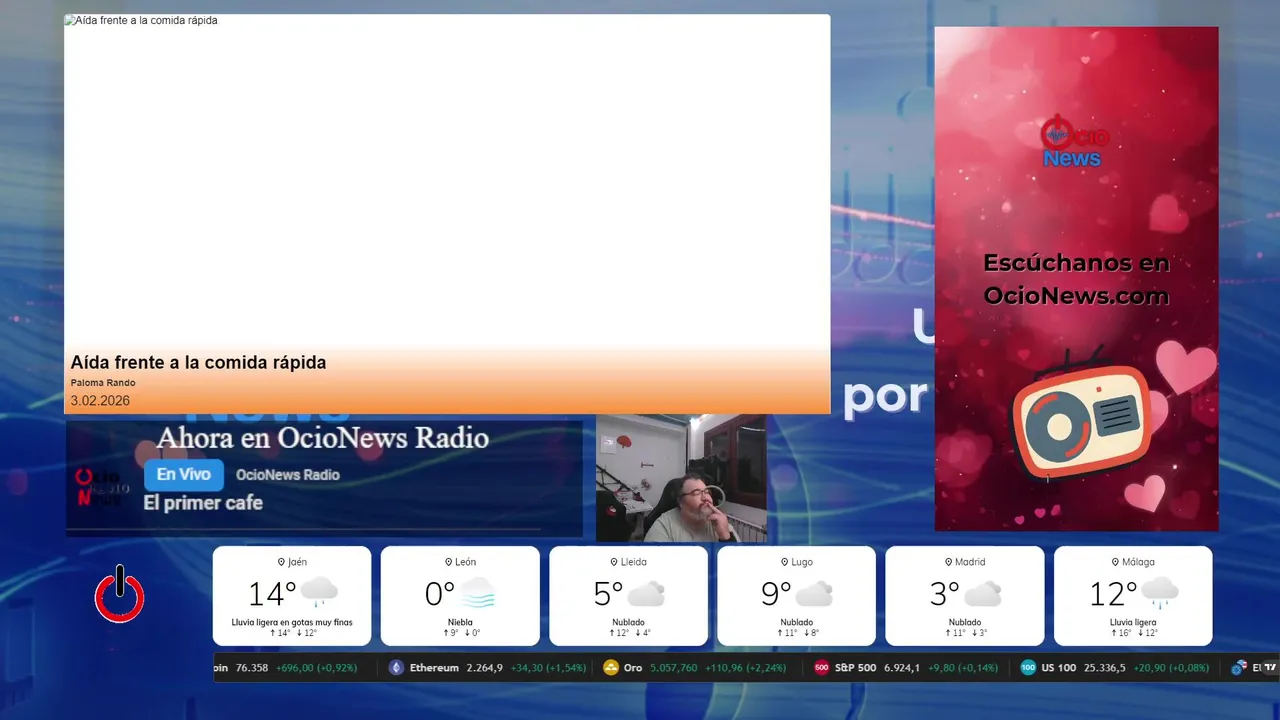This screenshot has width=1280, height=720.
Task: Click the US 100 teal badge icon
Action: coord(1028,667)
